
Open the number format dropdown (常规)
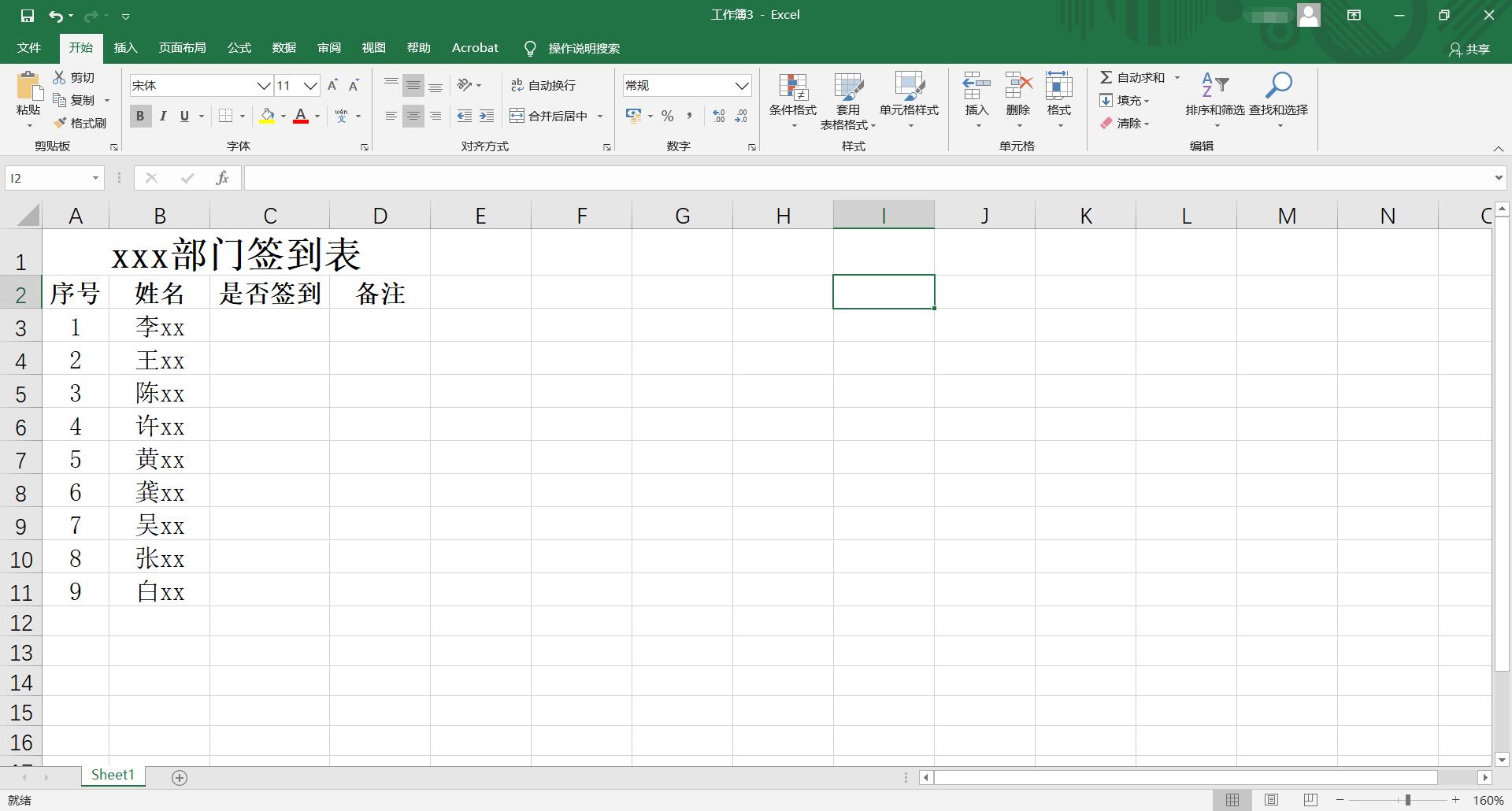point(741,85)
